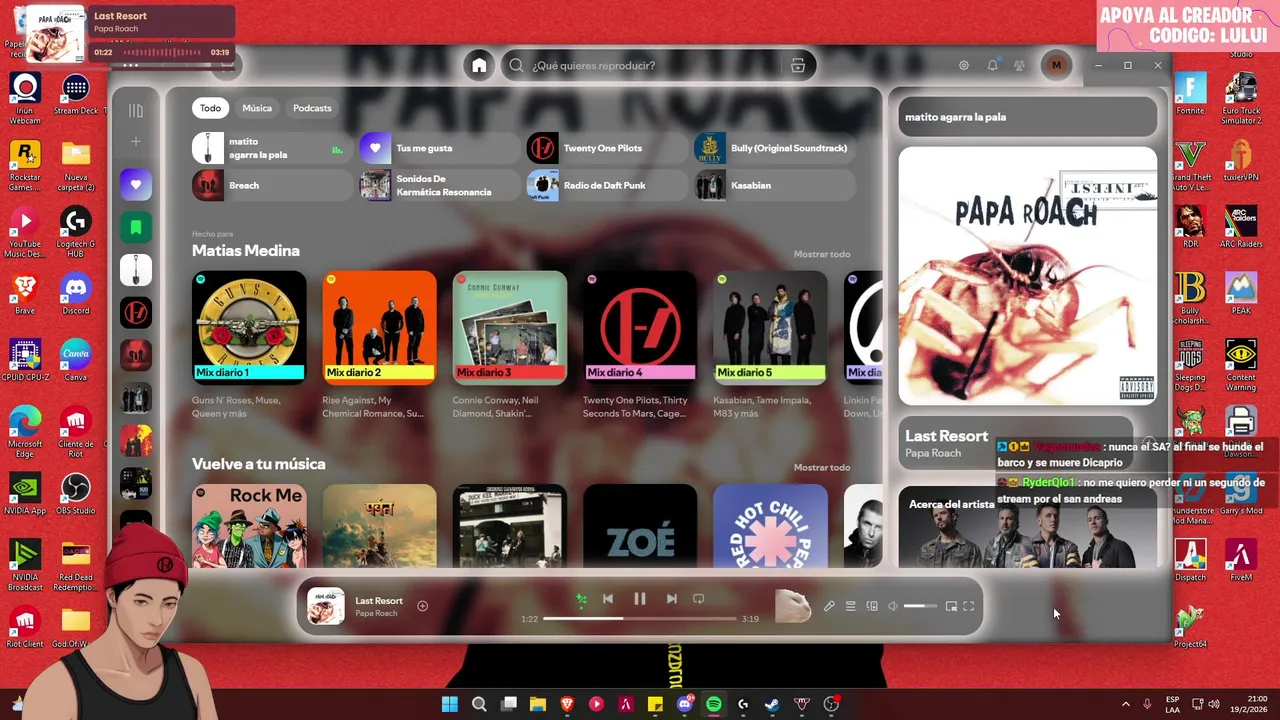Create a playlist with the sidebar plus
The height and width of the screenshot is (720, 1280).
tap(136, 142)
